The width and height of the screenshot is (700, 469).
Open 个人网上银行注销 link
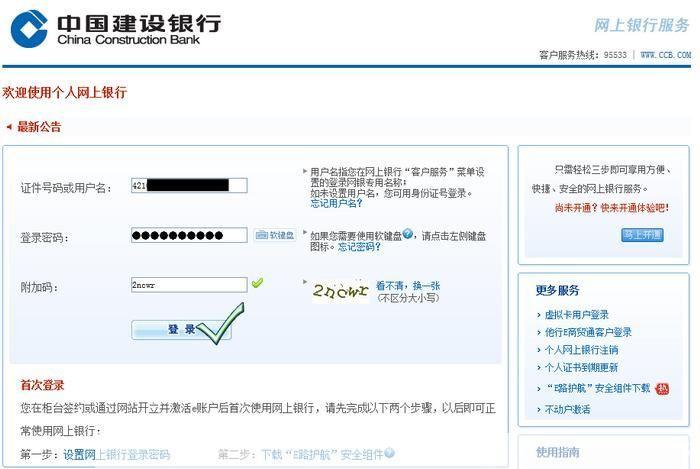click(x=582, y=350)
